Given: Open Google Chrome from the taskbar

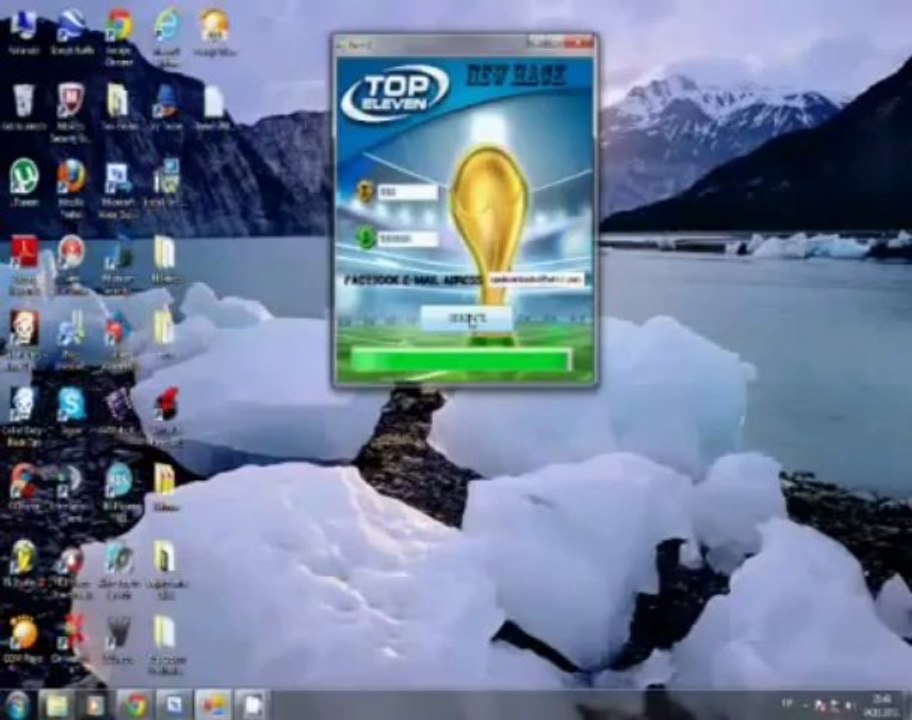Looking at the screenshot, I should click(134, 705).
